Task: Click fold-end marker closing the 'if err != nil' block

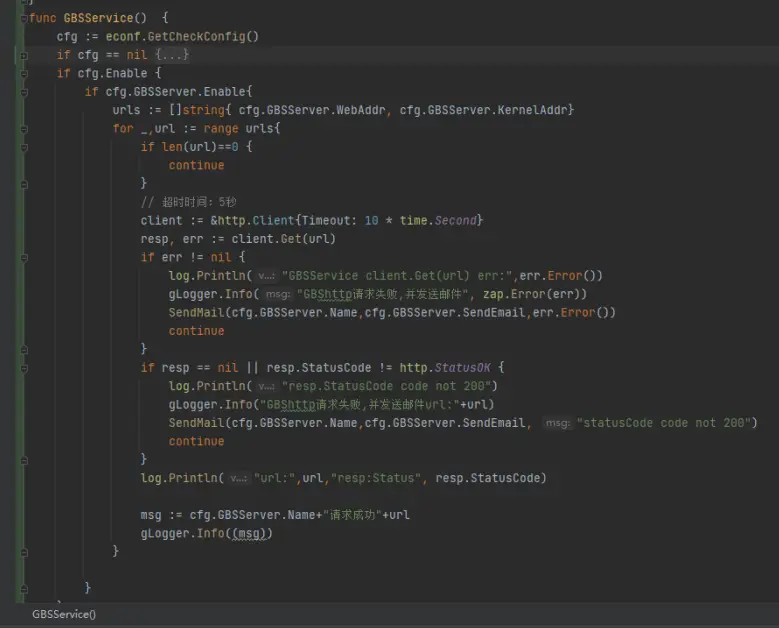Action: pos(22,349)
